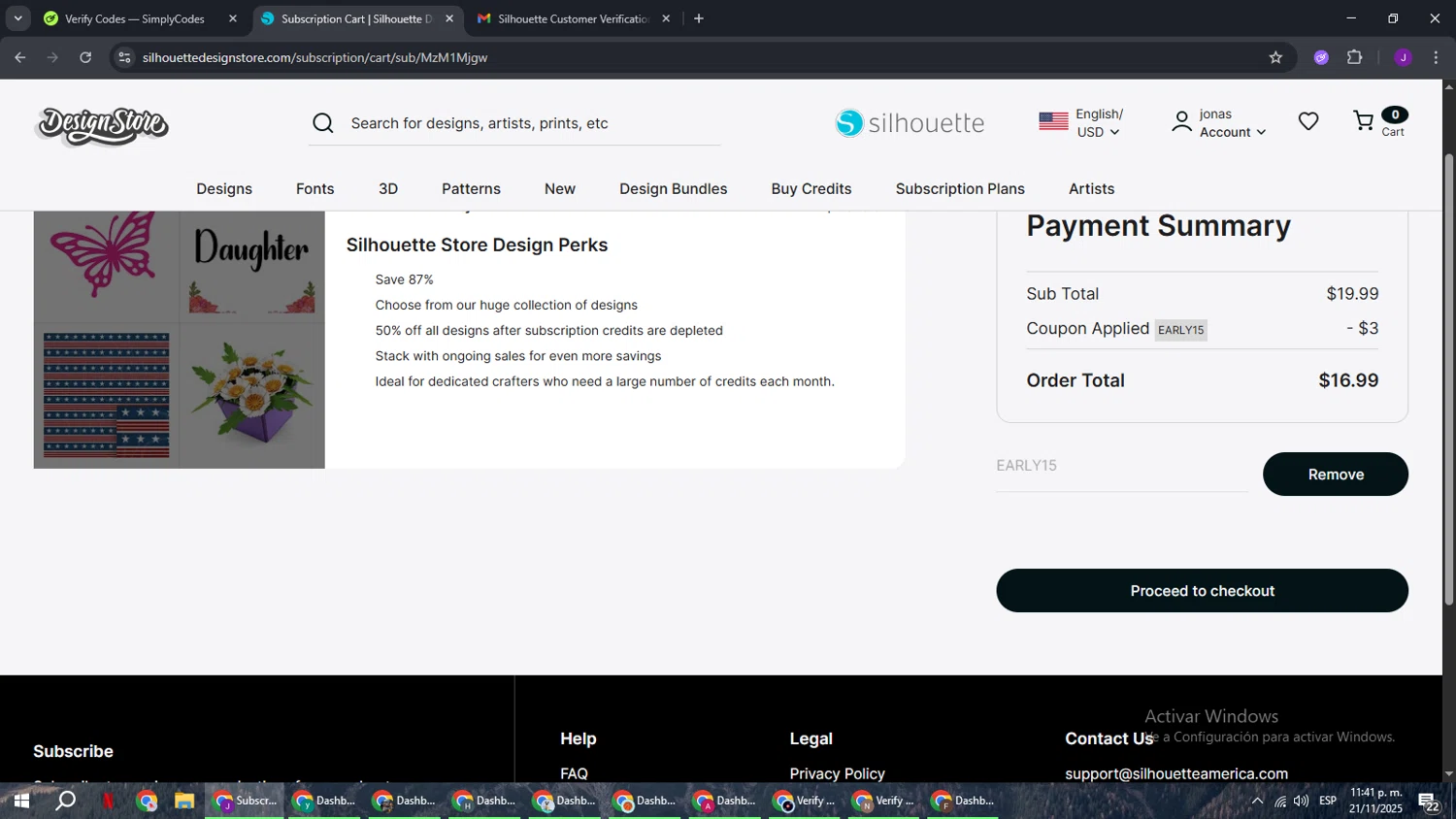The width and height of the screenshot is (1456, 819).
Task: Click the jonas account person icon
Action: (1181, 122)
